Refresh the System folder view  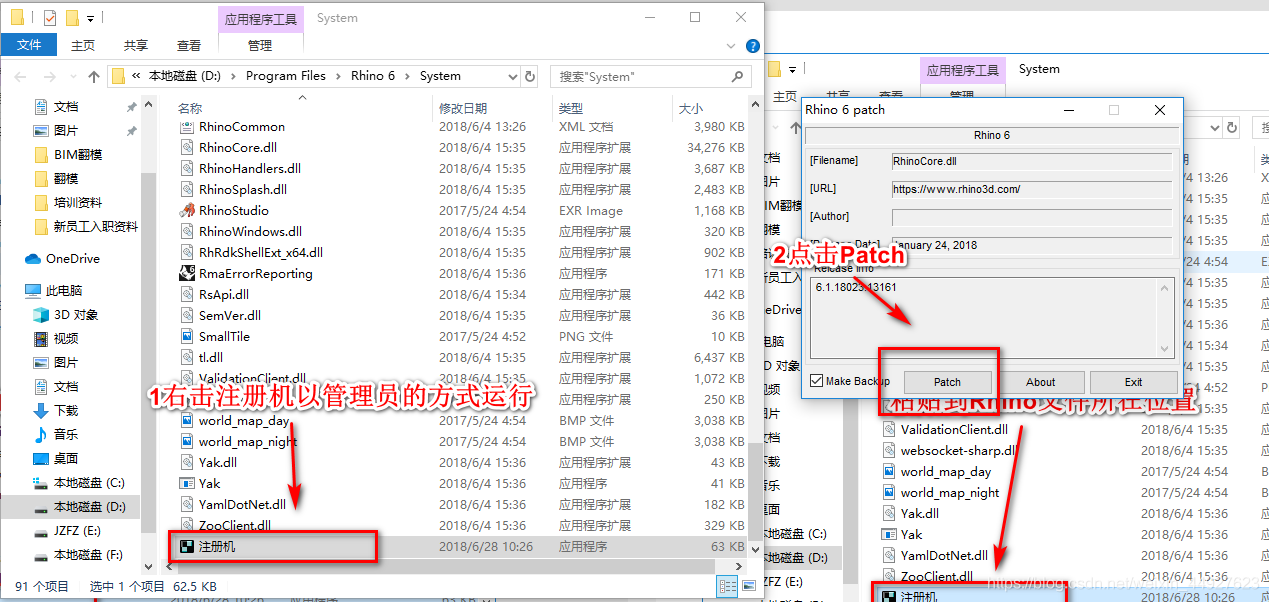530,76
